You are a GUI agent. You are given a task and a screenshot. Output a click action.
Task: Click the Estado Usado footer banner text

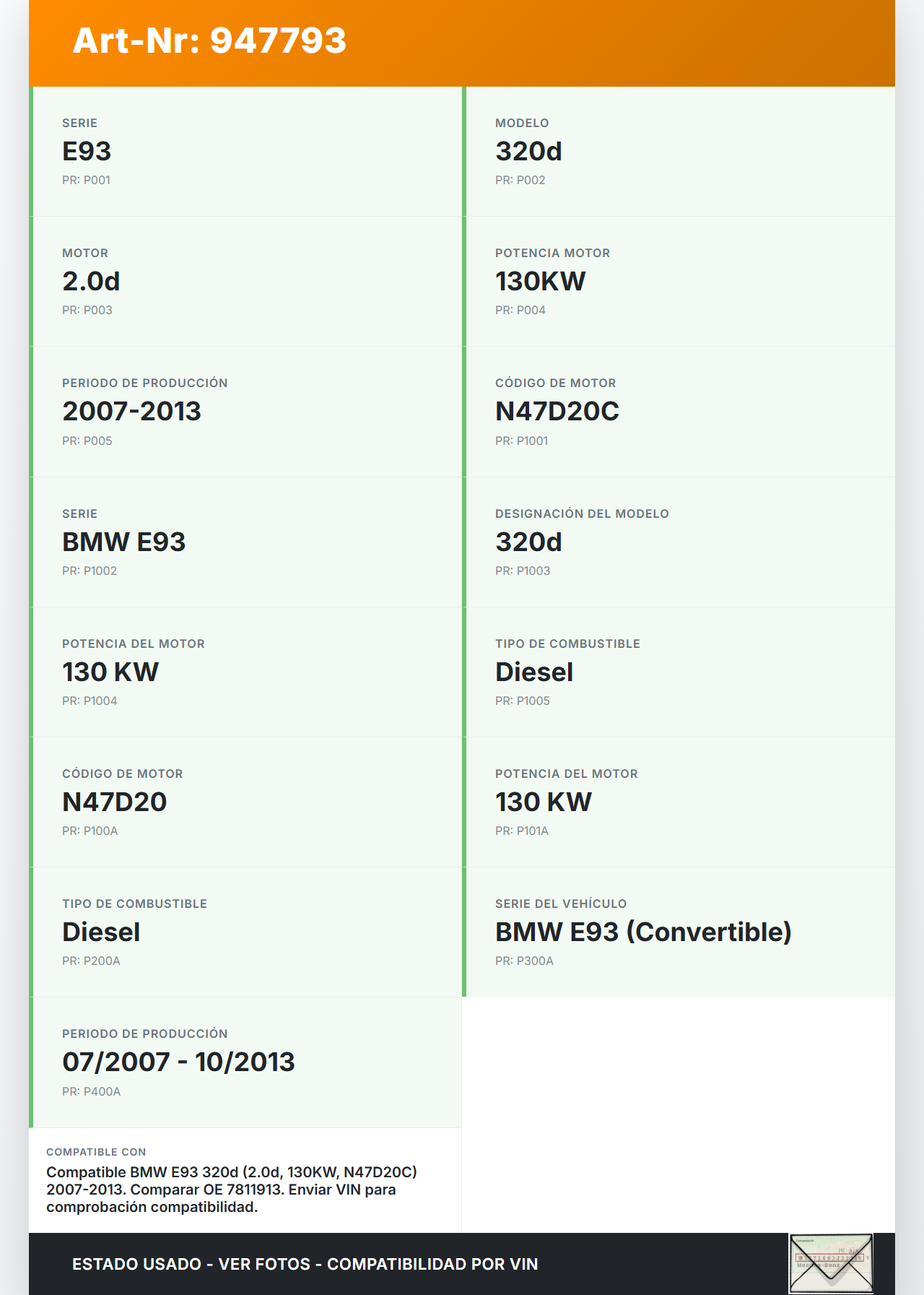point(305,1264)
